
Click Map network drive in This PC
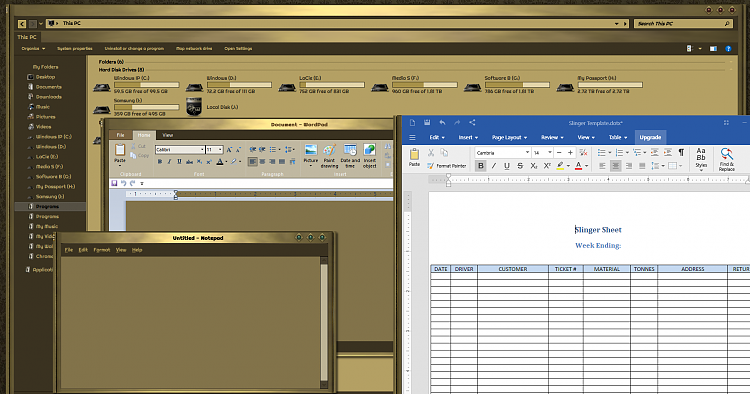(x=194, y=49)
